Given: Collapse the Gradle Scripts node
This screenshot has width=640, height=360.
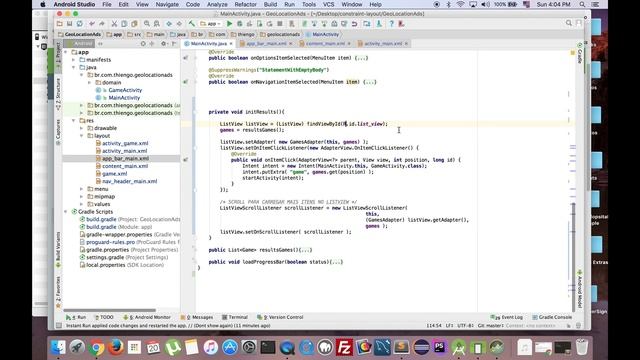Looking at the screenshot, I should [x=66, y=211].
